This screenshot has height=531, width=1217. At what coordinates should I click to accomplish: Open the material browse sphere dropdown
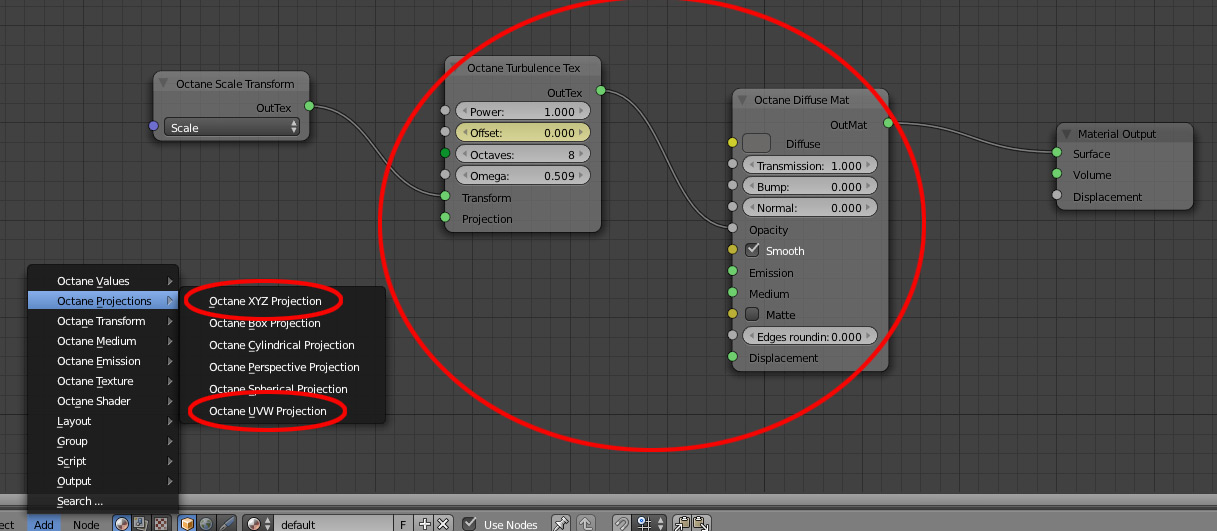tap(258, 524)
